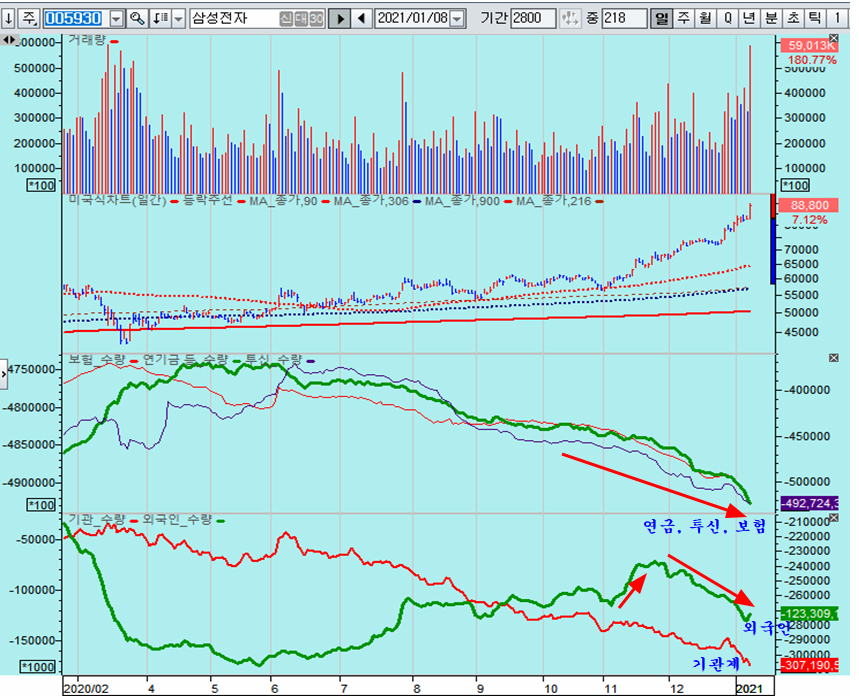Open the stock code 005930 dropdown
This screenshot has height=698, width=859.
coord(116,19)
